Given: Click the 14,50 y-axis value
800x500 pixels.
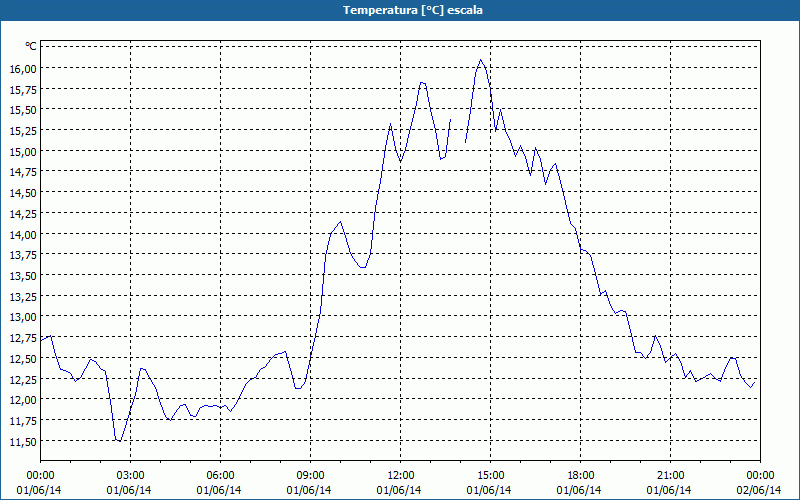Looking at the screenshot, I should pos(23,193).
